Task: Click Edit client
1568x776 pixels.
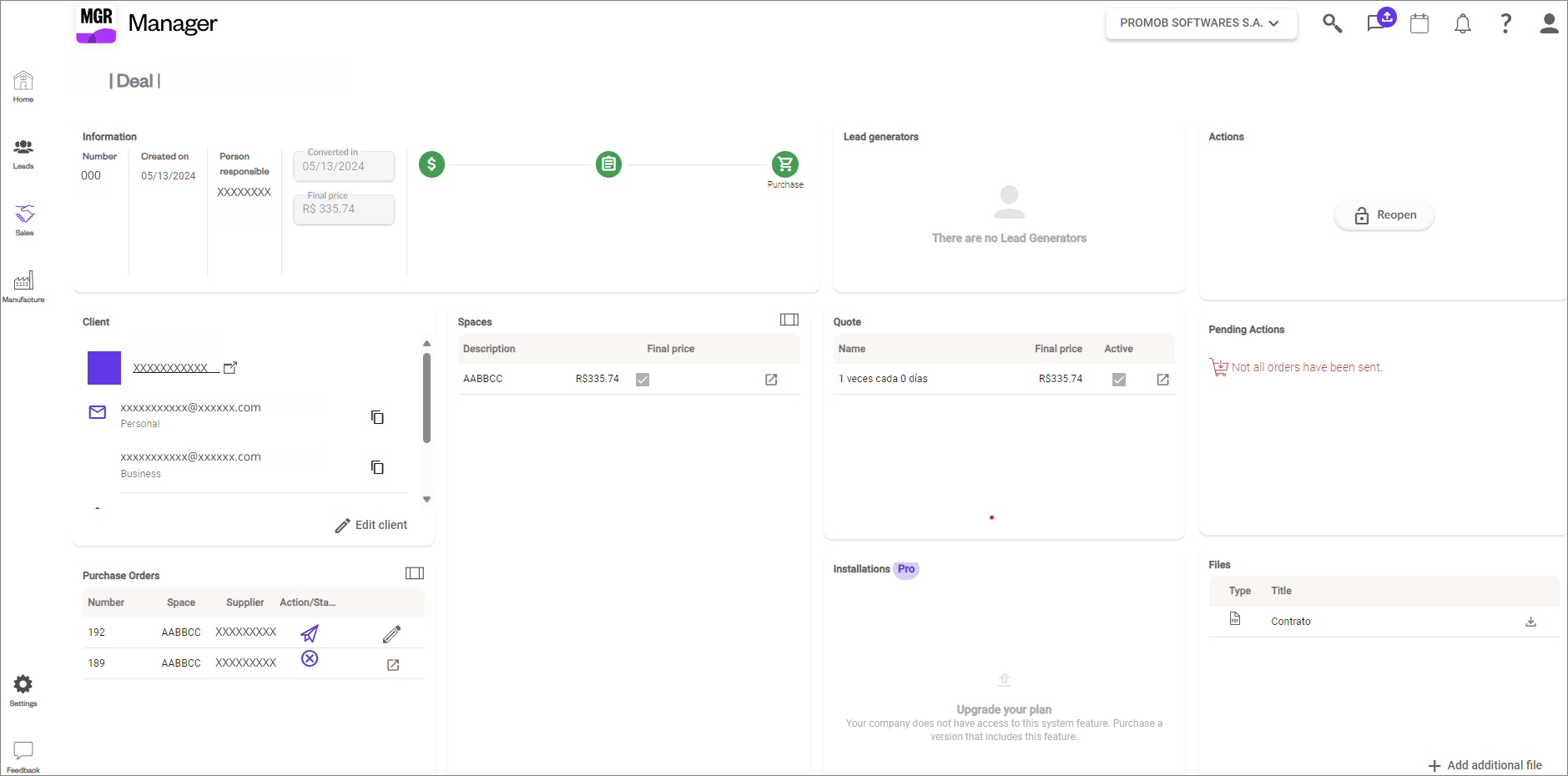Action: (x=371, y=525)
